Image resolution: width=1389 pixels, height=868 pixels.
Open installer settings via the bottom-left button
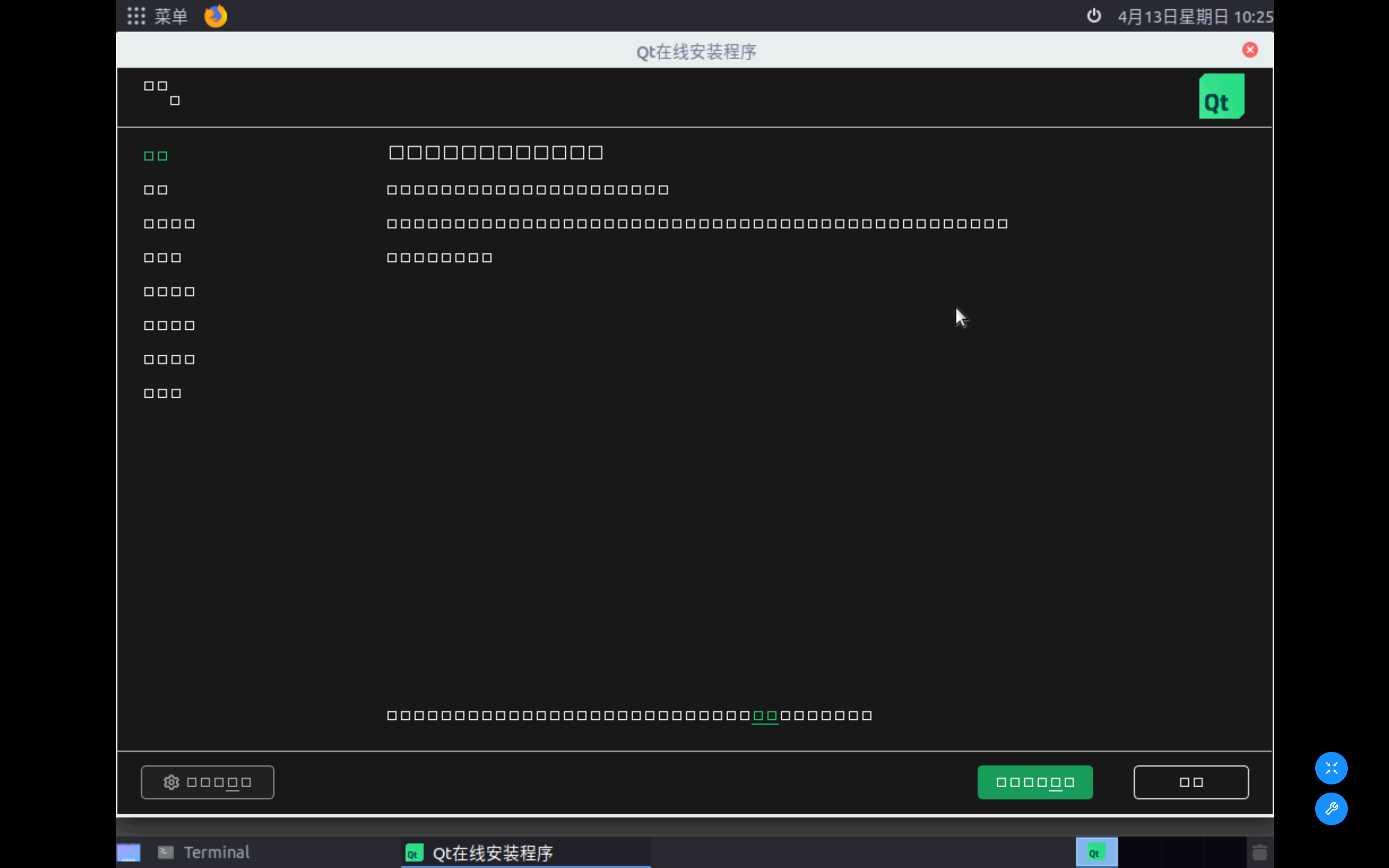pyautogui.click(x=207, y=782)
